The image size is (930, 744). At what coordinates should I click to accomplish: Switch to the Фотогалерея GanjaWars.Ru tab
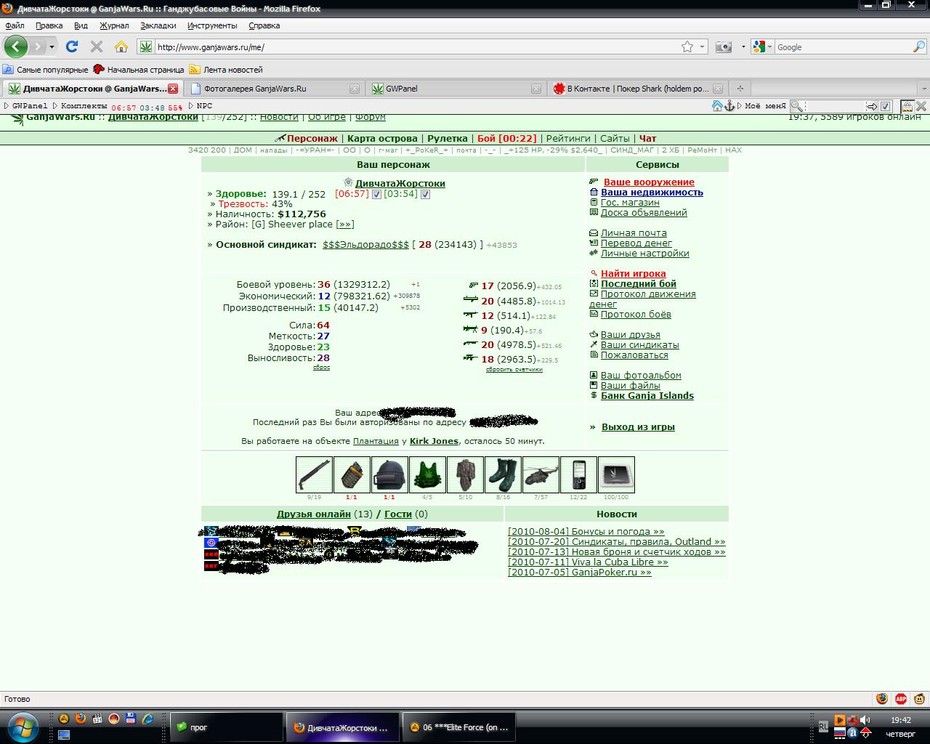273,88
